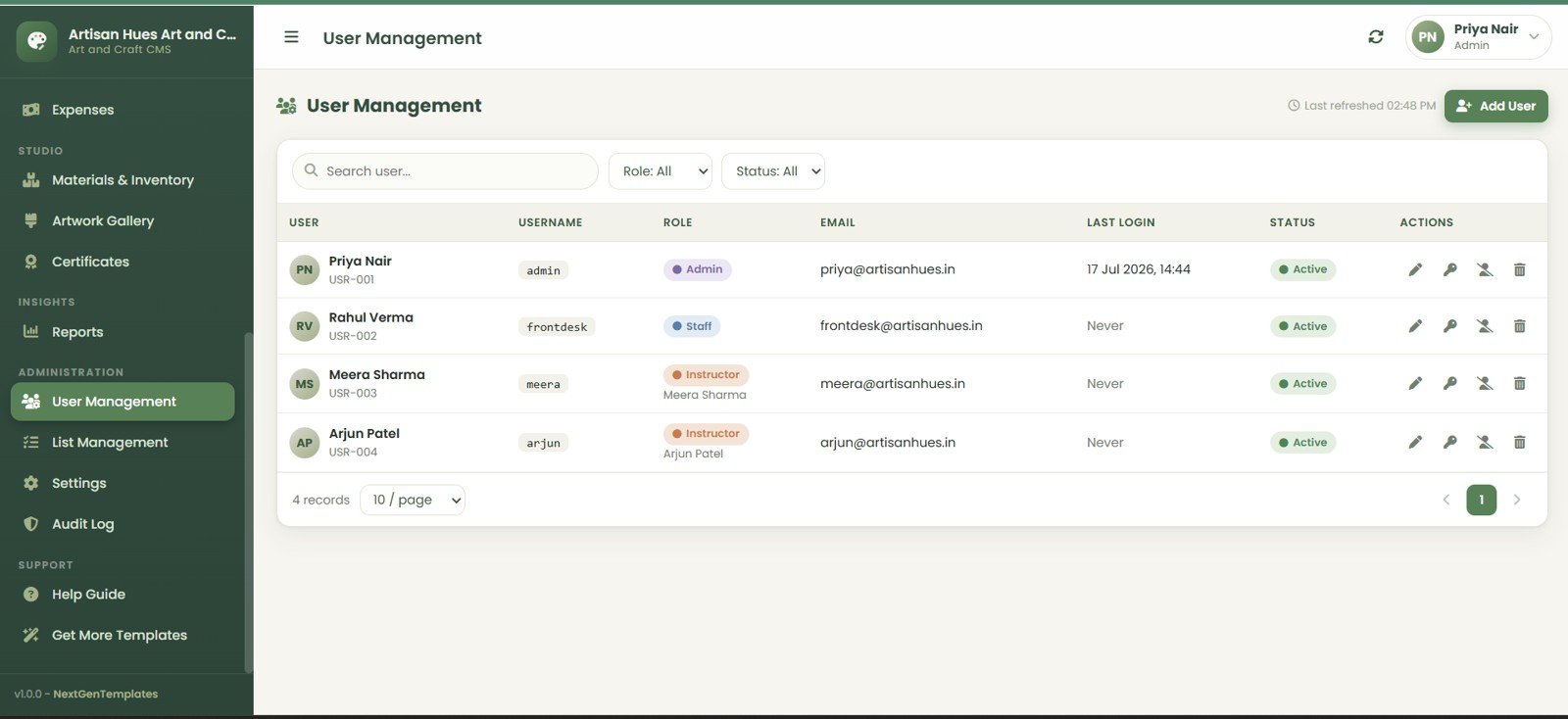Delete Arjun Patel trash icon
Screen dimensions: 1568x719
pos(1519,443)
